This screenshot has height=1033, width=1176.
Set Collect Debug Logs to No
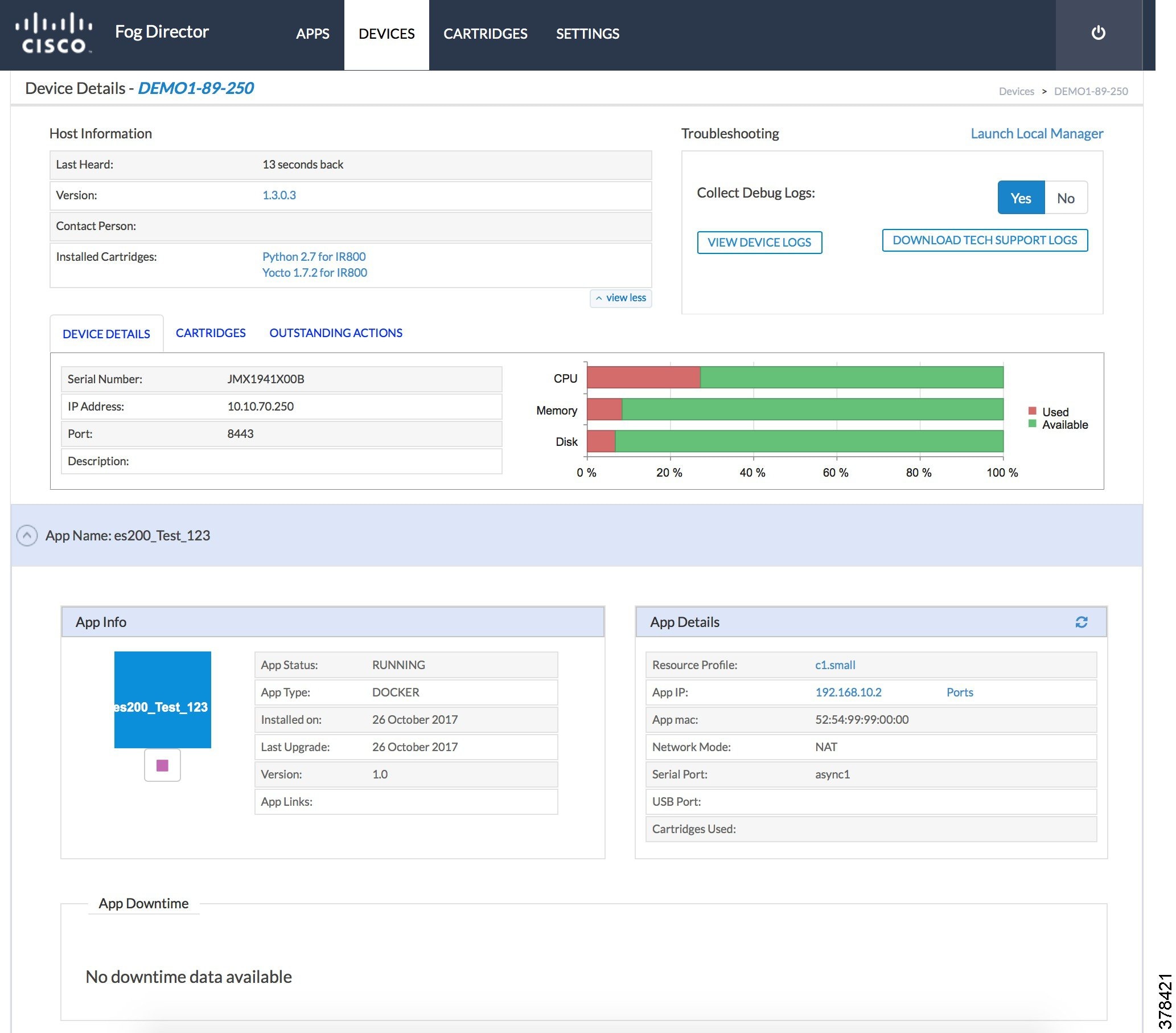click(1066, 198)
